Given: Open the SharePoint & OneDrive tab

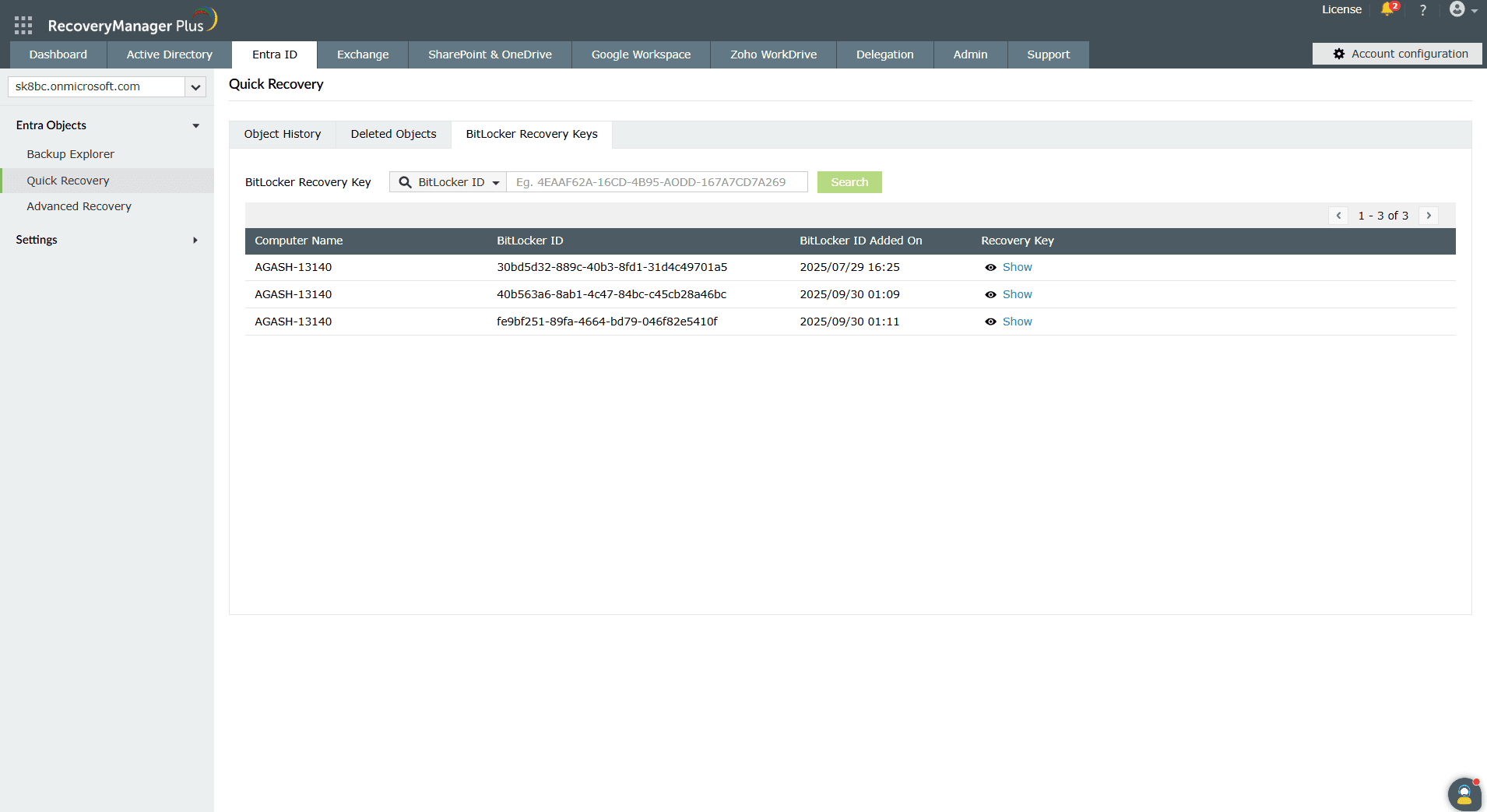Looking at the screenshot, I should (490, 54).
